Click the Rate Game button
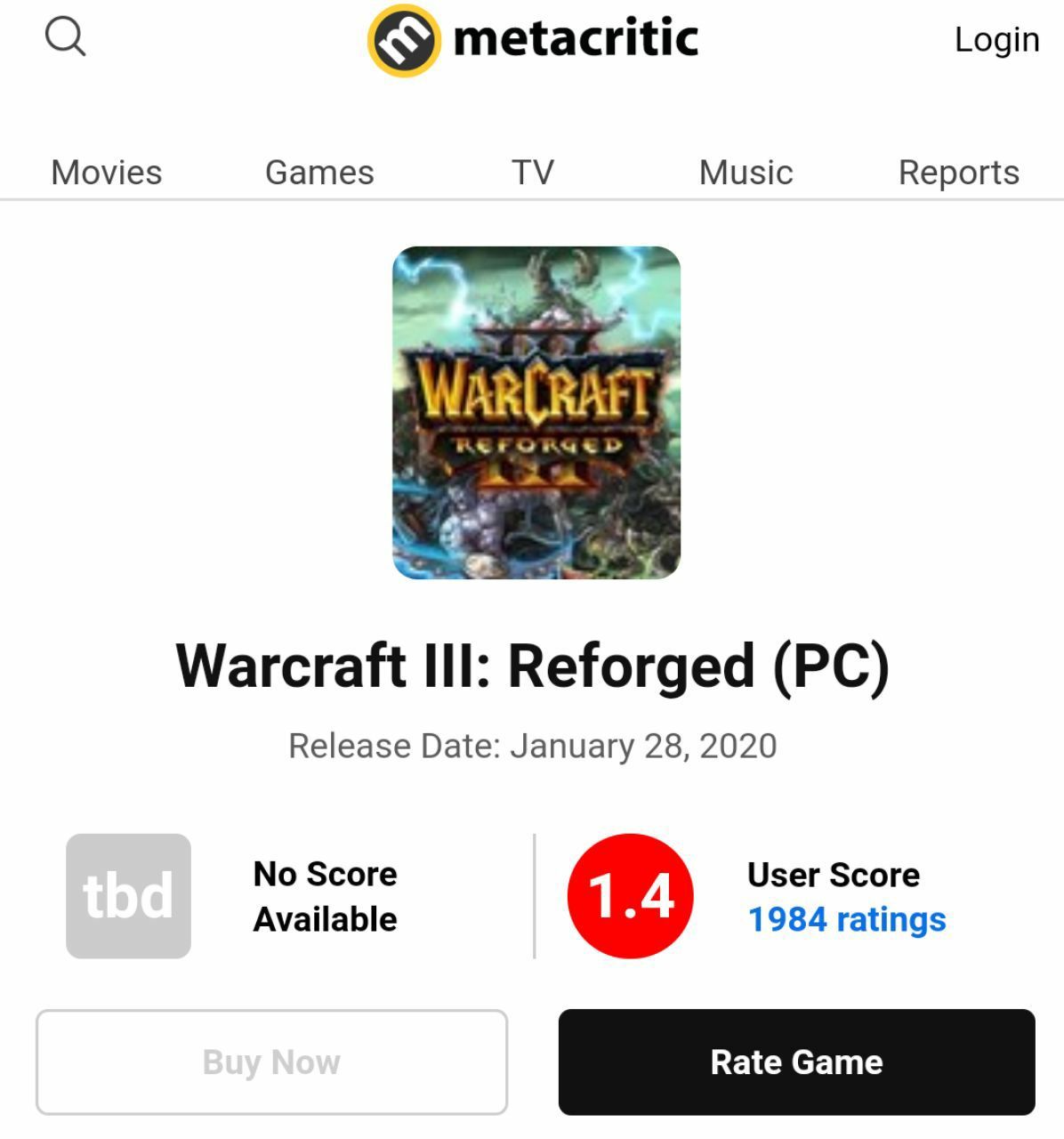Viewport: 1064px width, 1139px height. click(797, 1062)
